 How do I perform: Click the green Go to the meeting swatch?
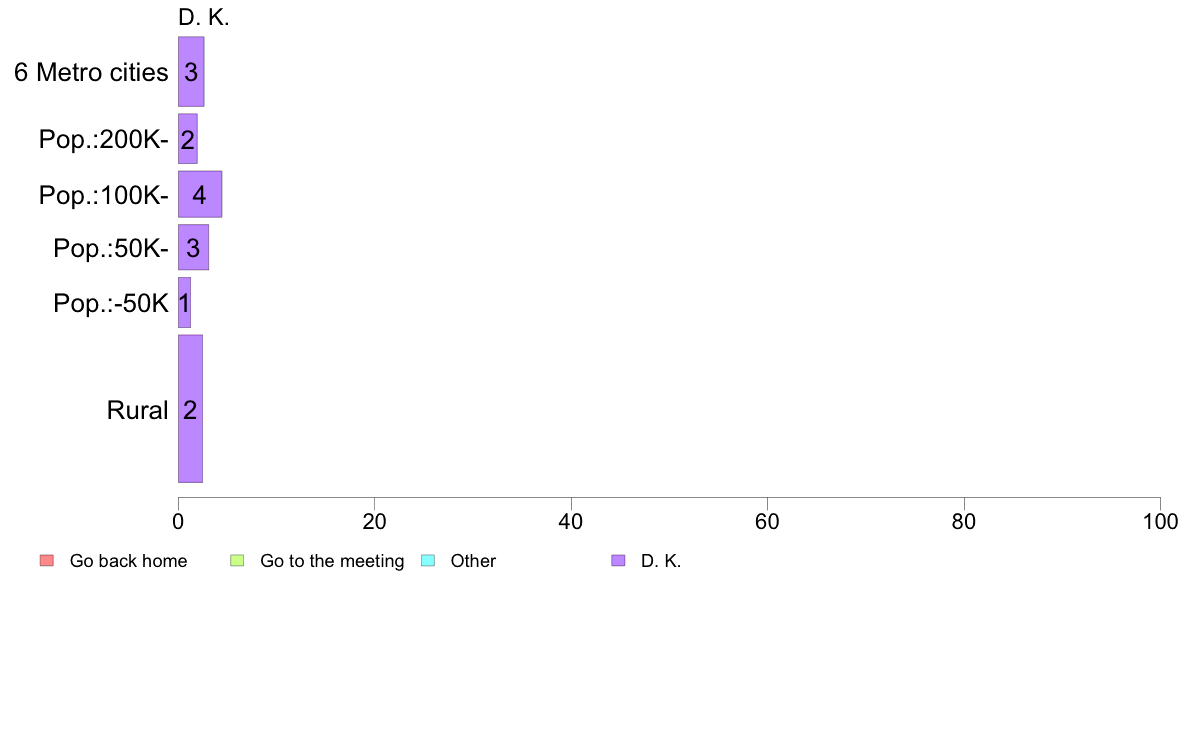tap(237, 561)
